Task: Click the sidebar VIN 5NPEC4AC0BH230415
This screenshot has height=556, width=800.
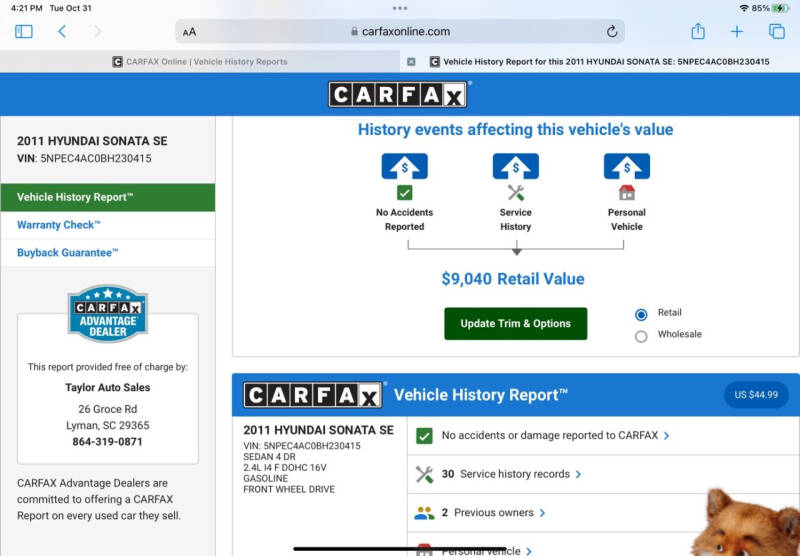Action: click(84, 159)
